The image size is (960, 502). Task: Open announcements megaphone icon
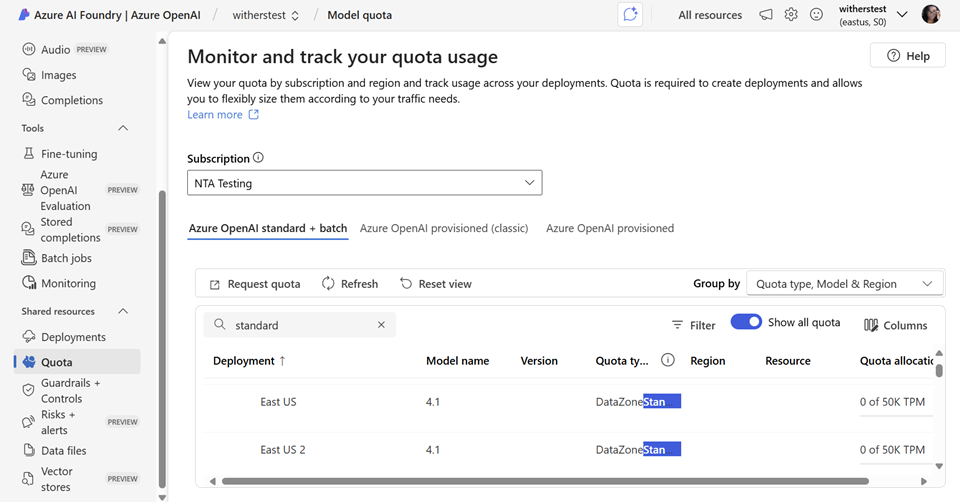pos(766,15)
